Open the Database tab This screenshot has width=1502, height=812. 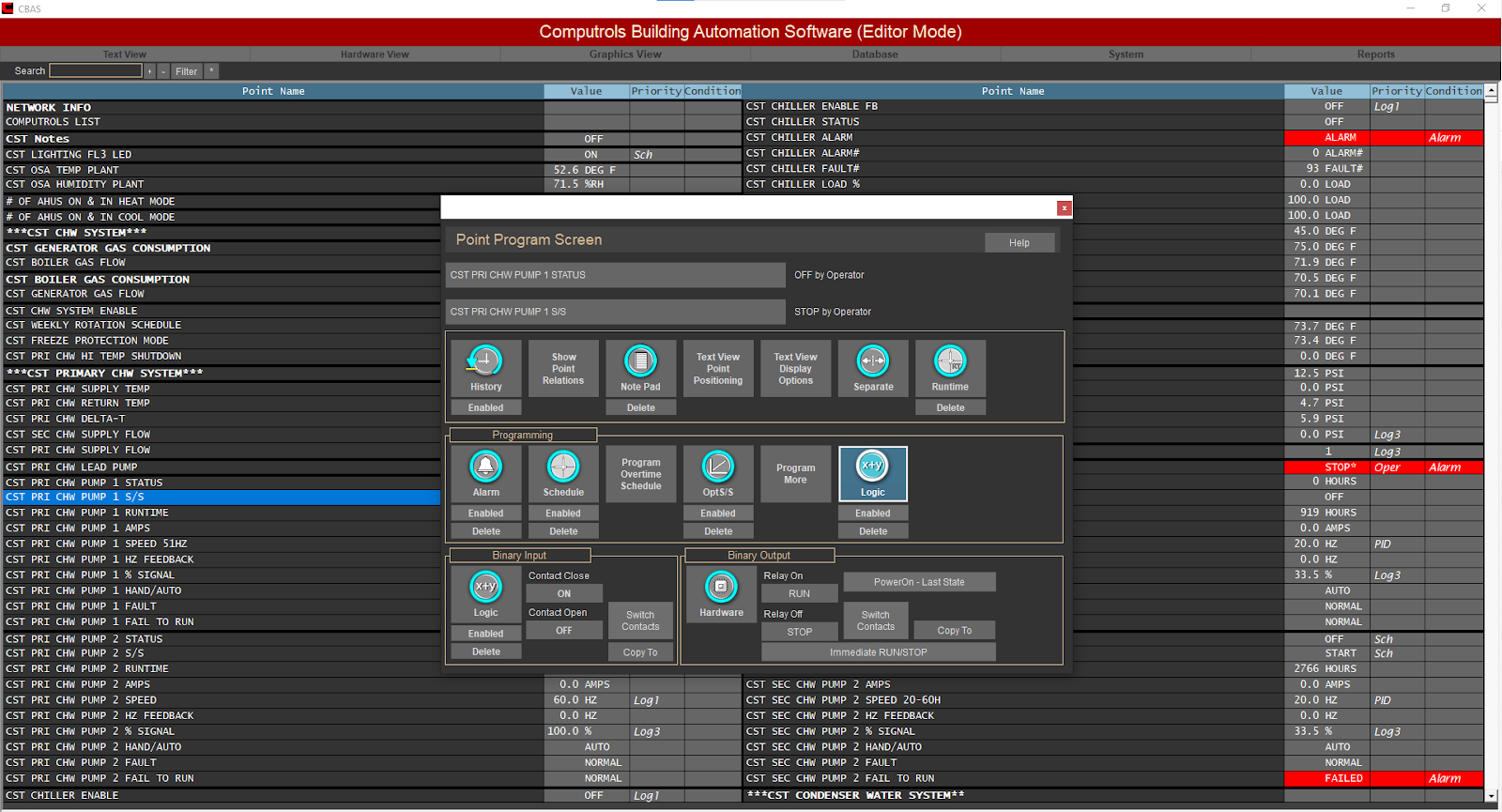(x=875, y=54)
